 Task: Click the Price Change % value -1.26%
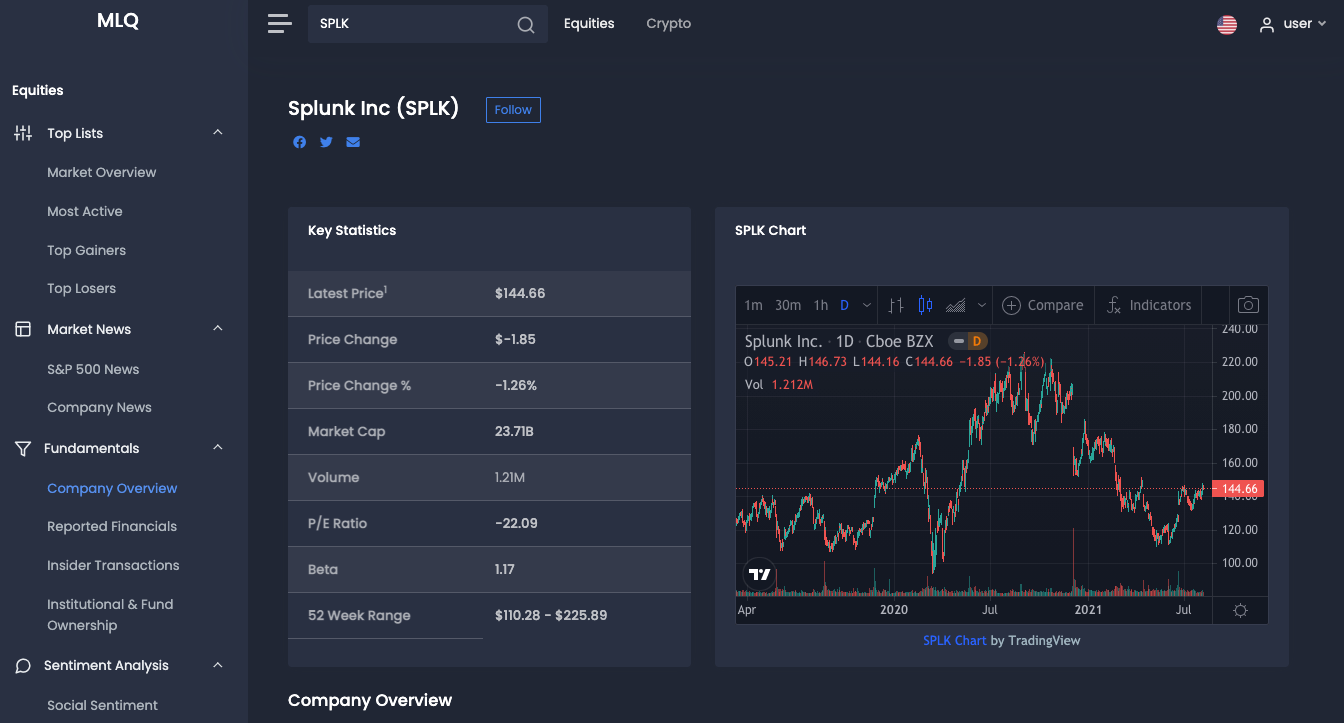(x=516, y=386)
